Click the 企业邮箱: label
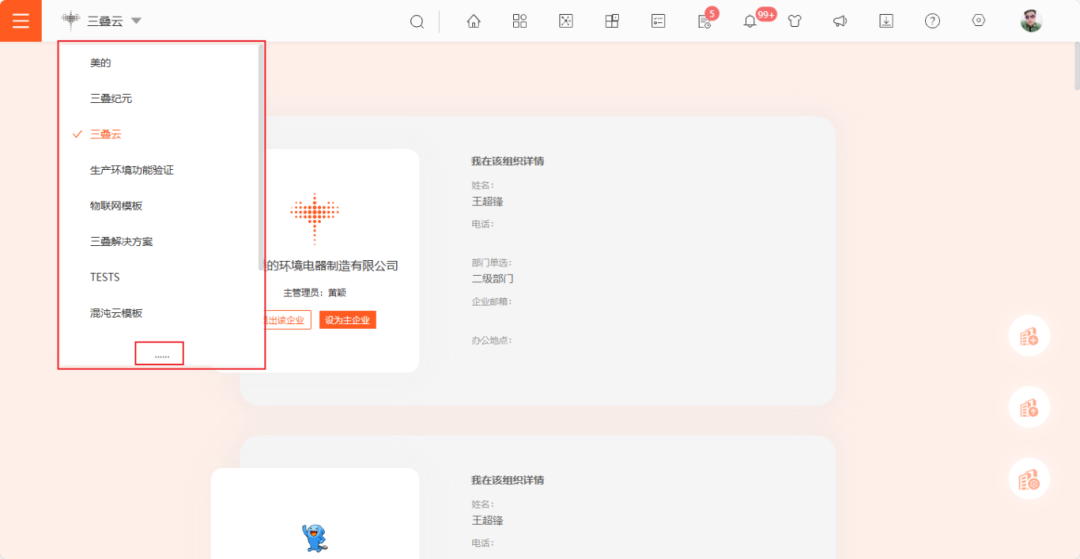The width and height of the screenshot is (1080, 559). point(492,302)
